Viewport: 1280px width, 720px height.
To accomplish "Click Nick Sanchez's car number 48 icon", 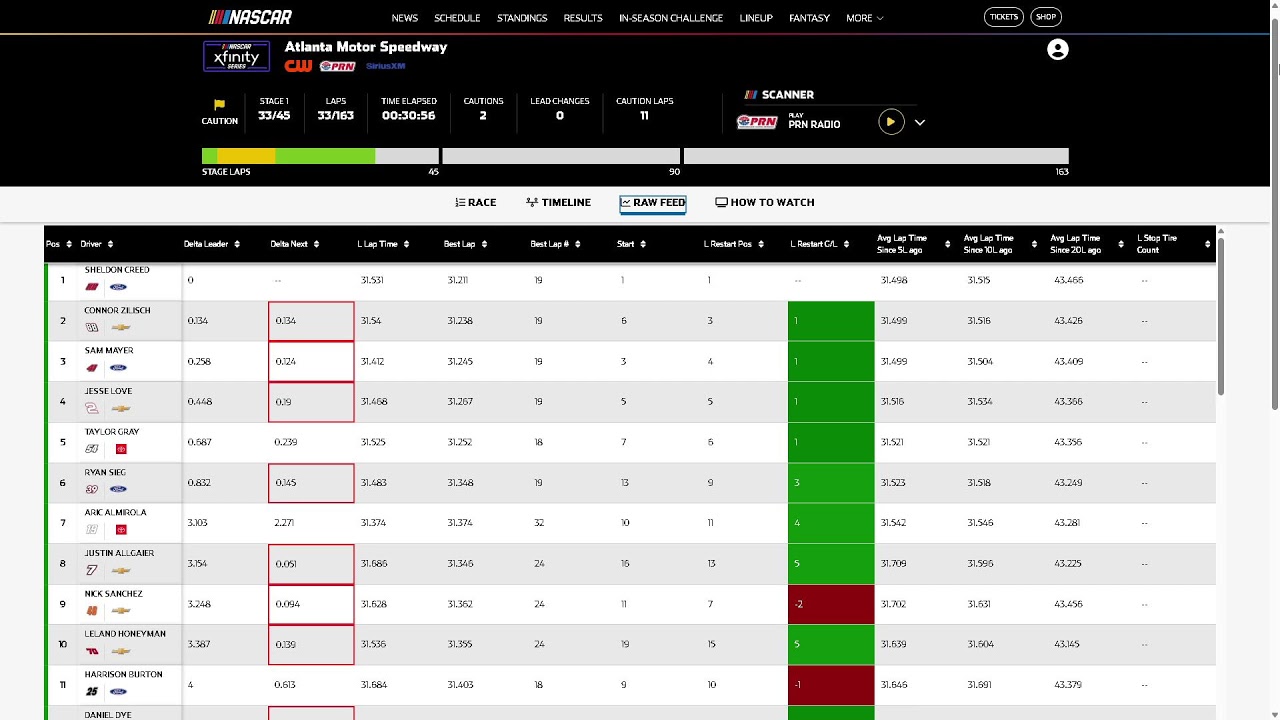I will pos(92,610).
